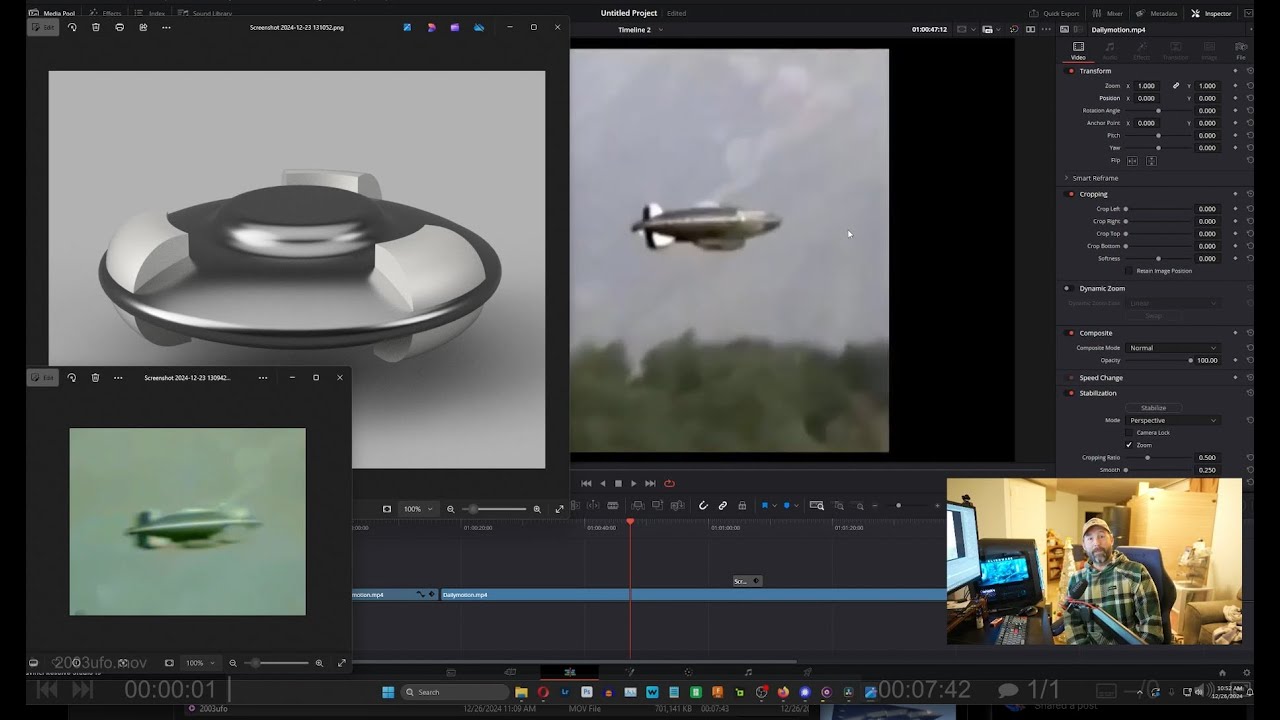Viewport: 1280px width, 720px height.
Task: Check the Retain Image Position checkbox
Action: (x=1130, y=271)
